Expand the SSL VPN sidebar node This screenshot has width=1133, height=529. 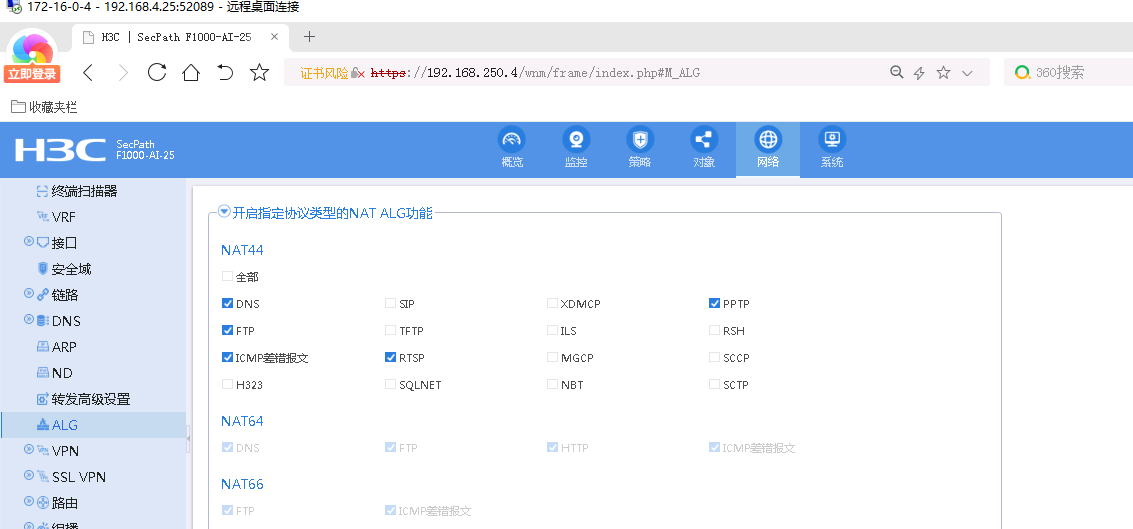click(29, 476)
